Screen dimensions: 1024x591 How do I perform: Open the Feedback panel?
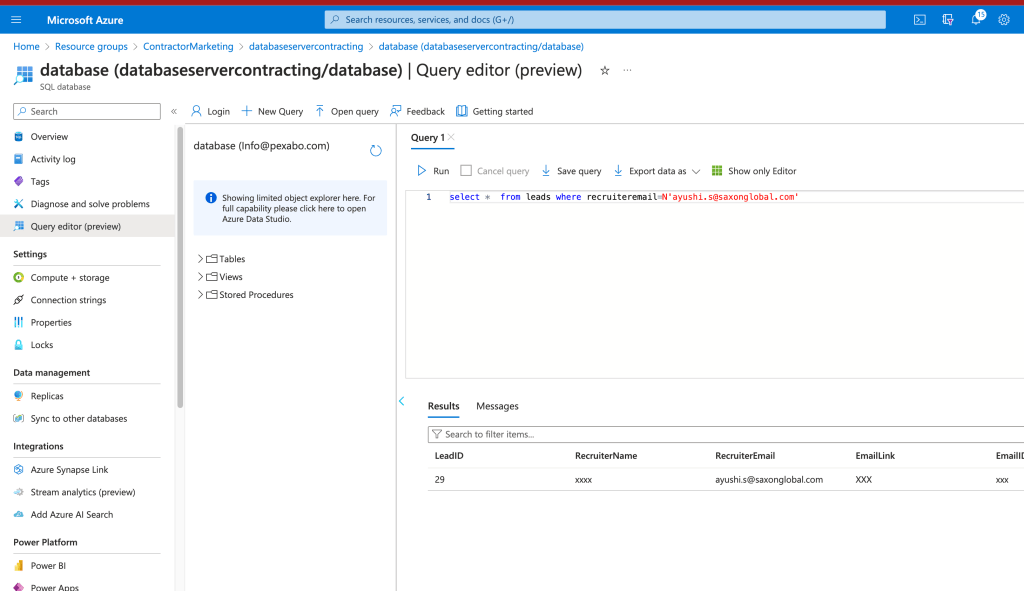coord(417,111)
